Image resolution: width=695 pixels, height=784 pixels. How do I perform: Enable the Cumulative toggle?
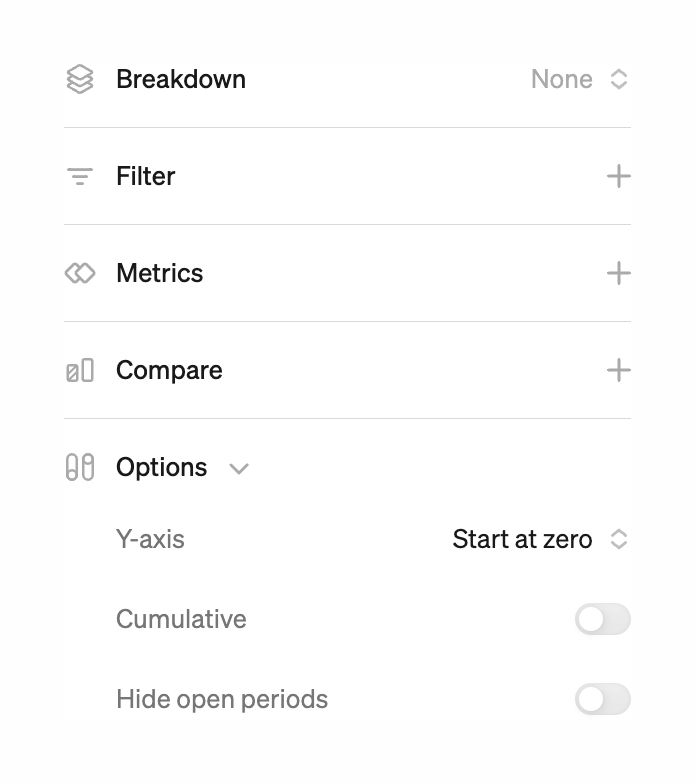[602, 619]
